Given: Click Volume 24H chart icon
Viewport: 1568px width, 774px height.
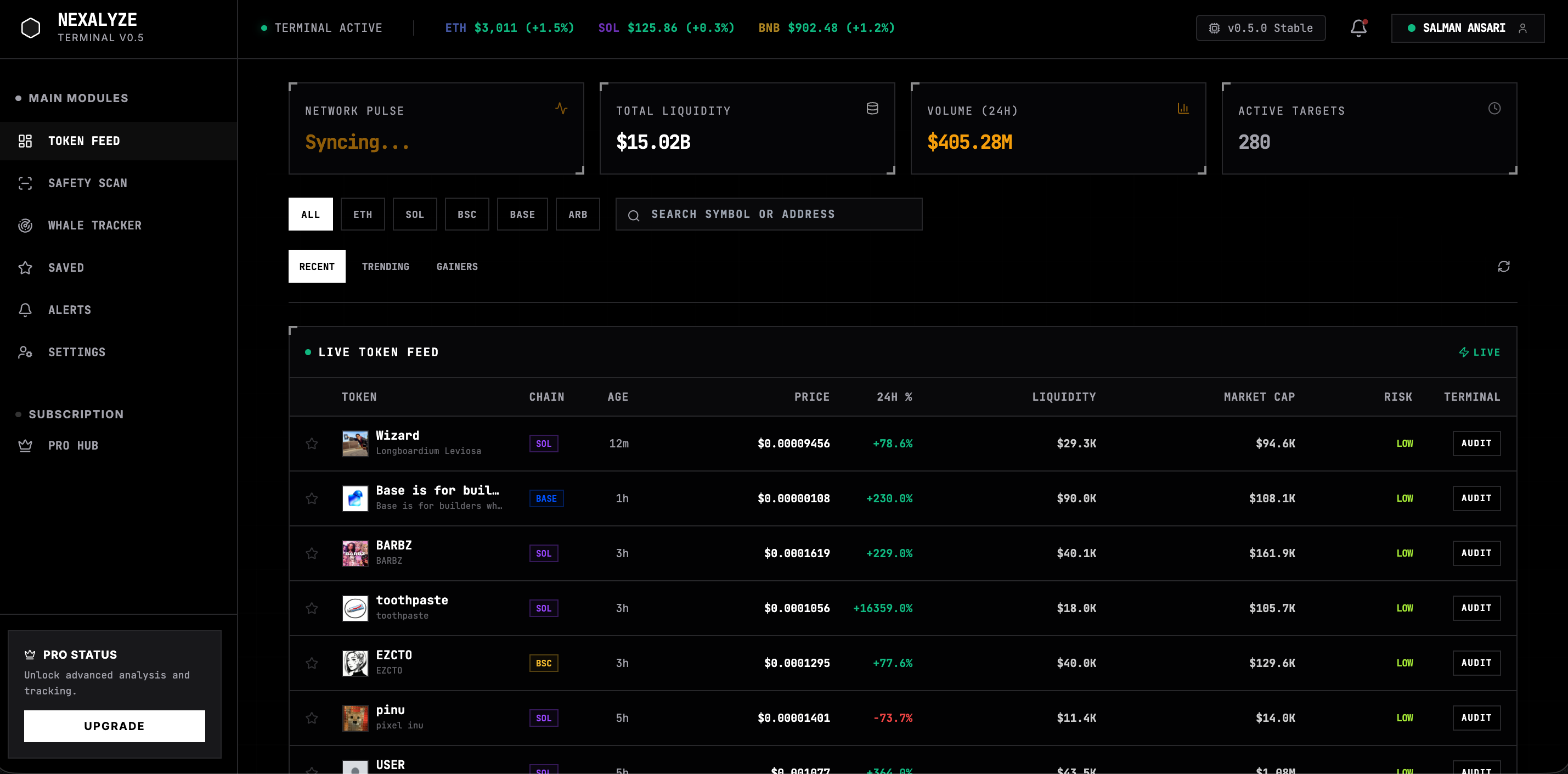Looking at the screenshot, I should click(1183, 109).
